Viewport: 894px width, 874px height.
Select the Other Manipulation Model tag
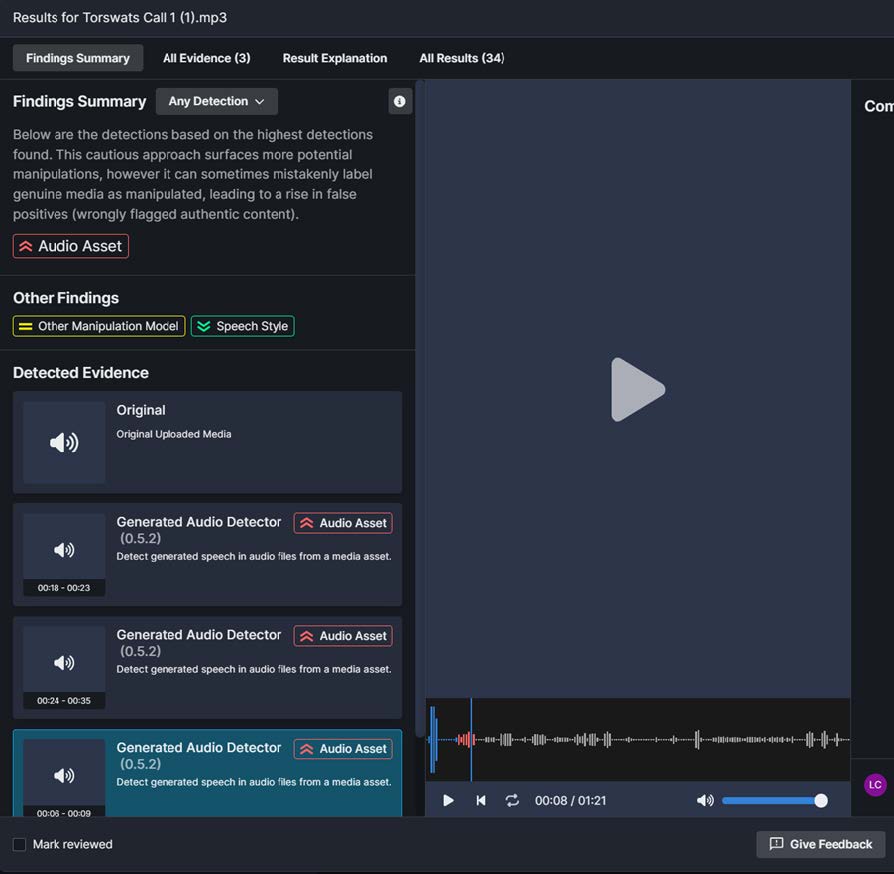pyautogui.click(x=99, y=326)
